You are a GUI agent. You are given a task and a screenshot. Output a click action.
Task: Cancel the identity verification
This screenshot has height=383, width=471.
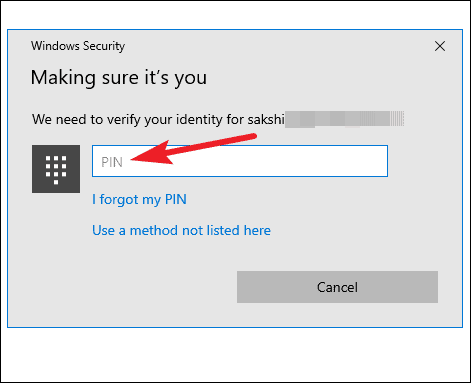coord(337,287)
